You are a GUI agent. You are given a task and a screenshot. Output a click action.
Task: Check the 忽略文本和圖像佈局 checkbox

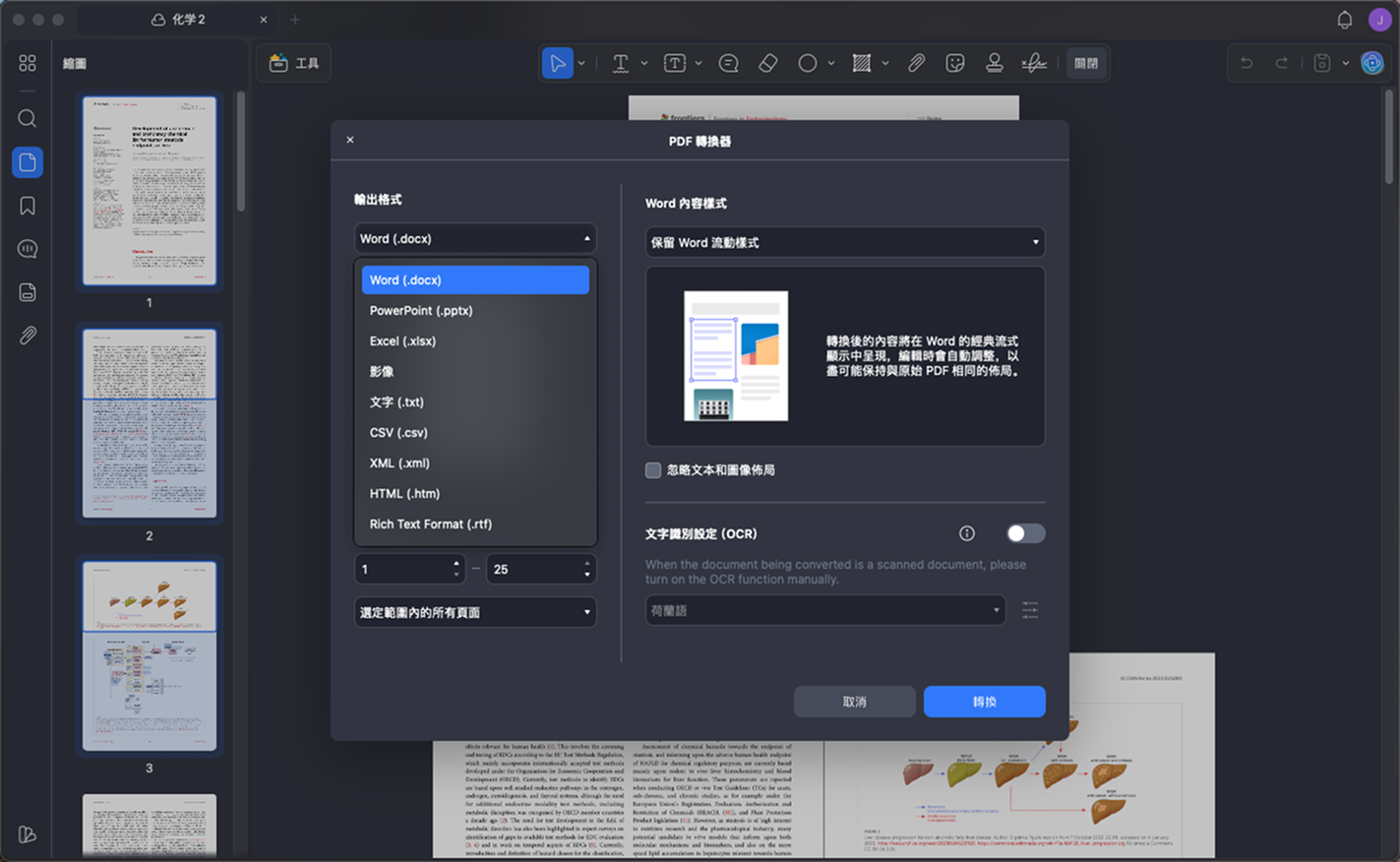click(653, 470)
